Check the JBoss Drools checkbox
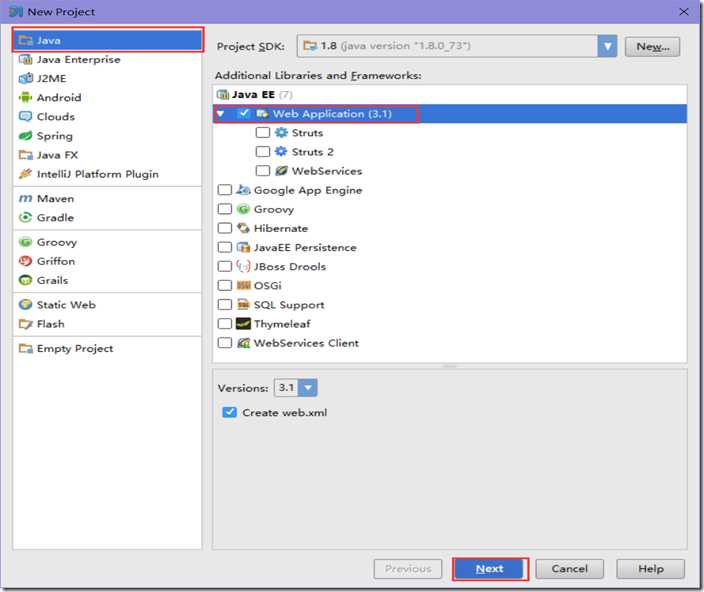704x592 pixels. 224,266
